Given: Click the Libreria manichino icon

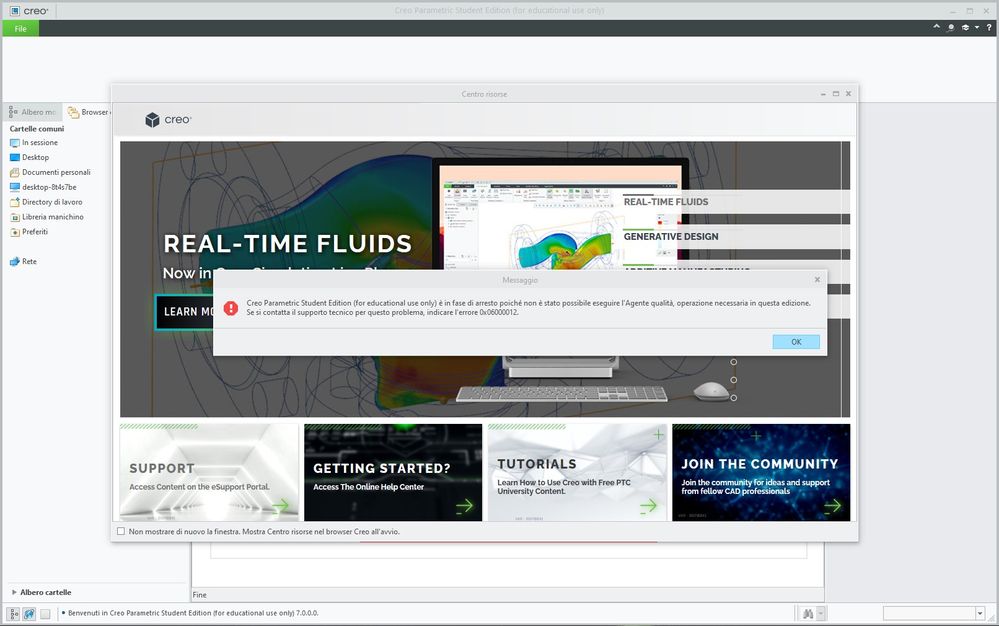Looking at the screenshot, I should point(15,217).
